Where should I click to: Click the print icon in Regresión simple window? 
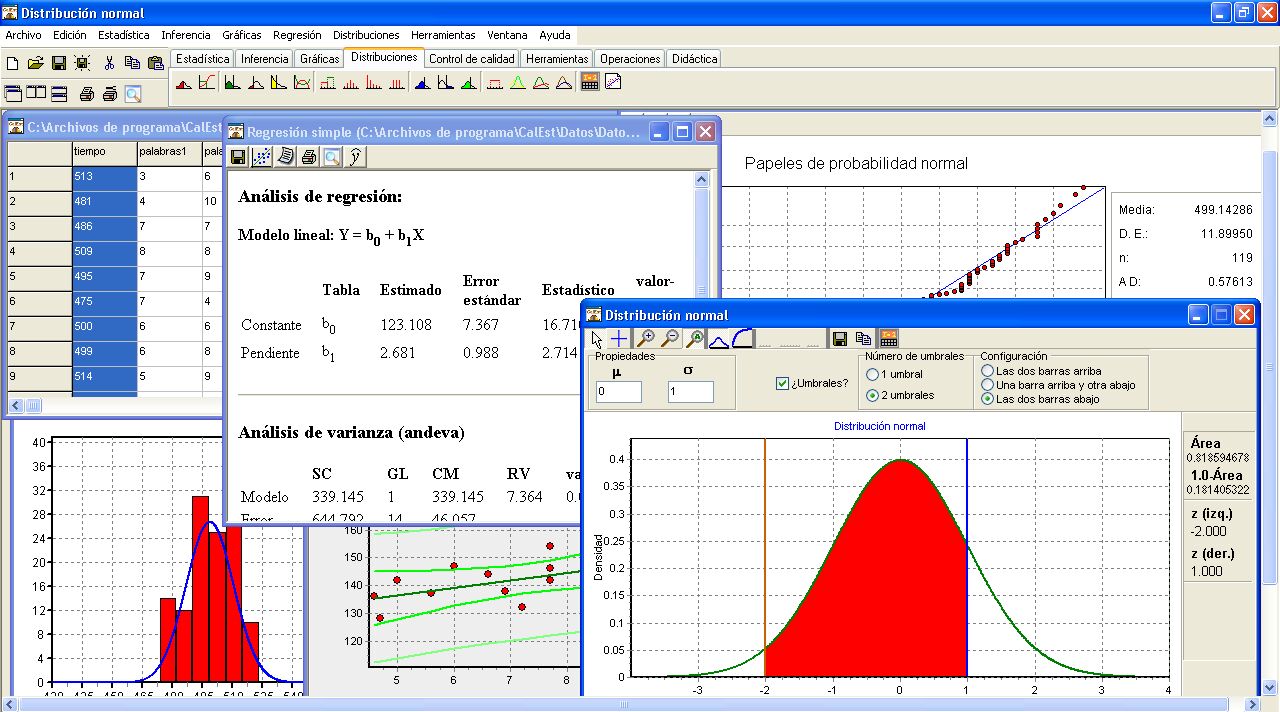pyautogui.click(x=309, y=156)
